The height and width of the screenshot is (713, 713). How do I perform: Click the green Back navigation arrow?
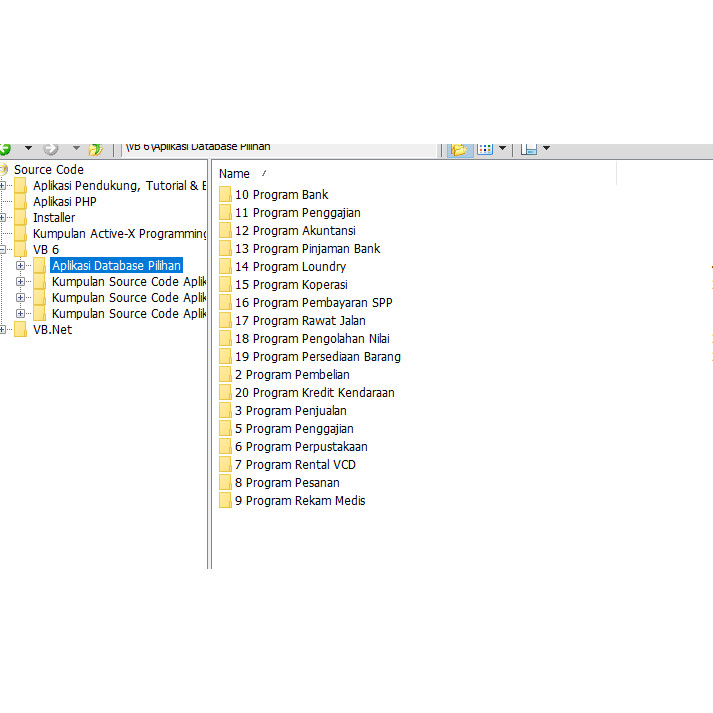point(5,148)
